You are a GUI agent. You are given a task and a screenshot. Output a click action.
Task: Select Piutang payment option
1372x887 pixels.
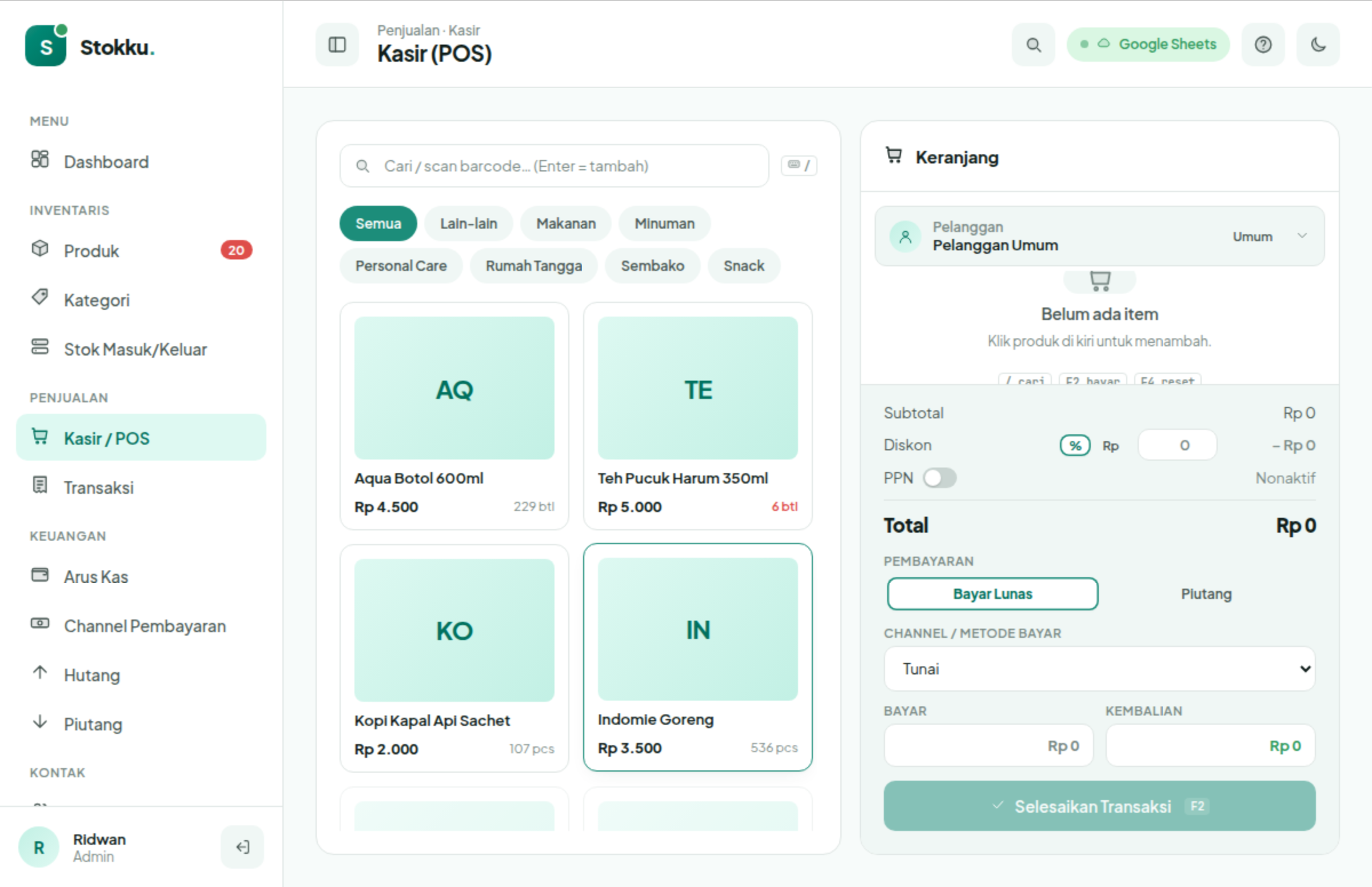1206,594
